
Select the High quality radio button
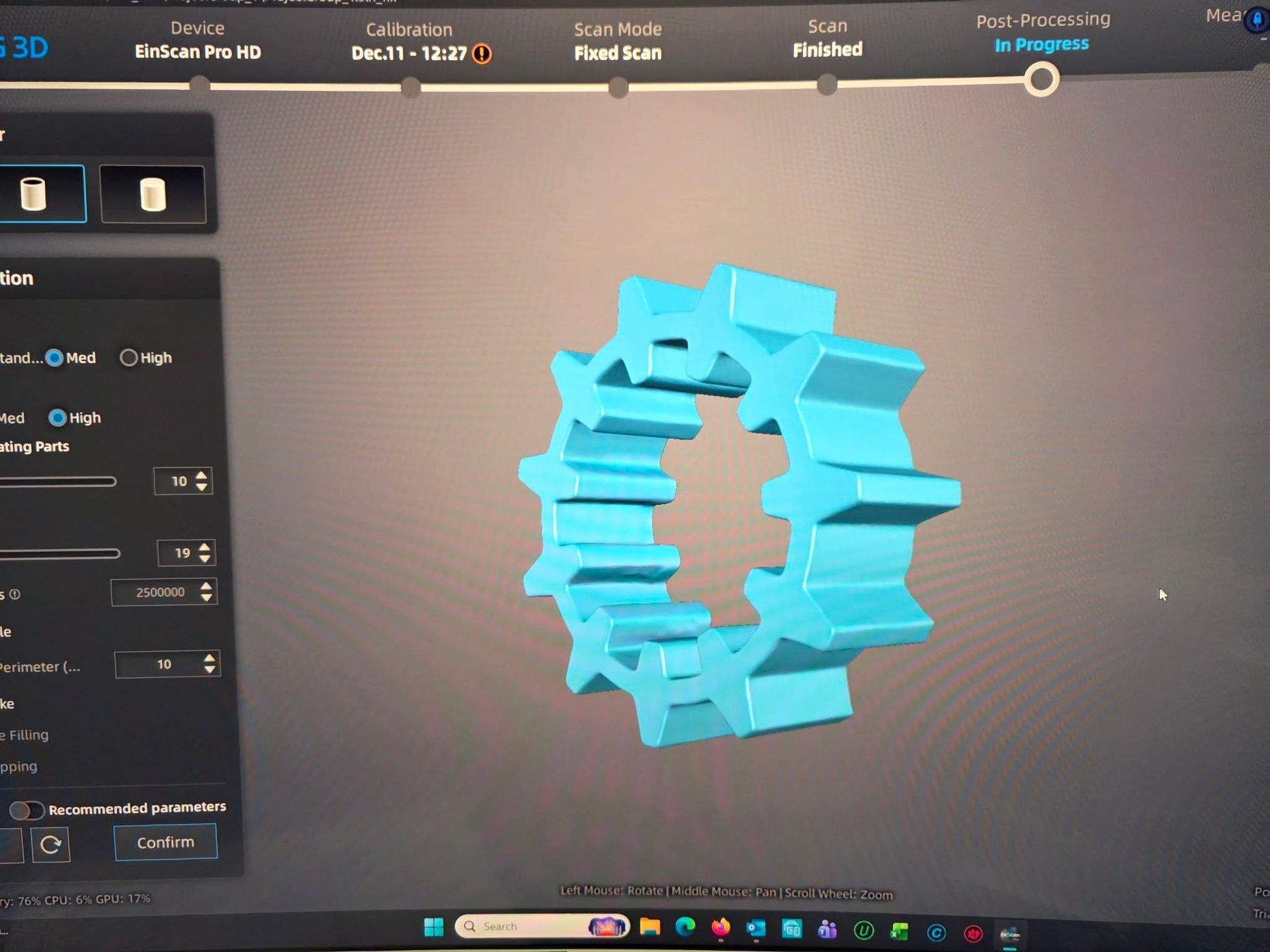pos(128,358)
